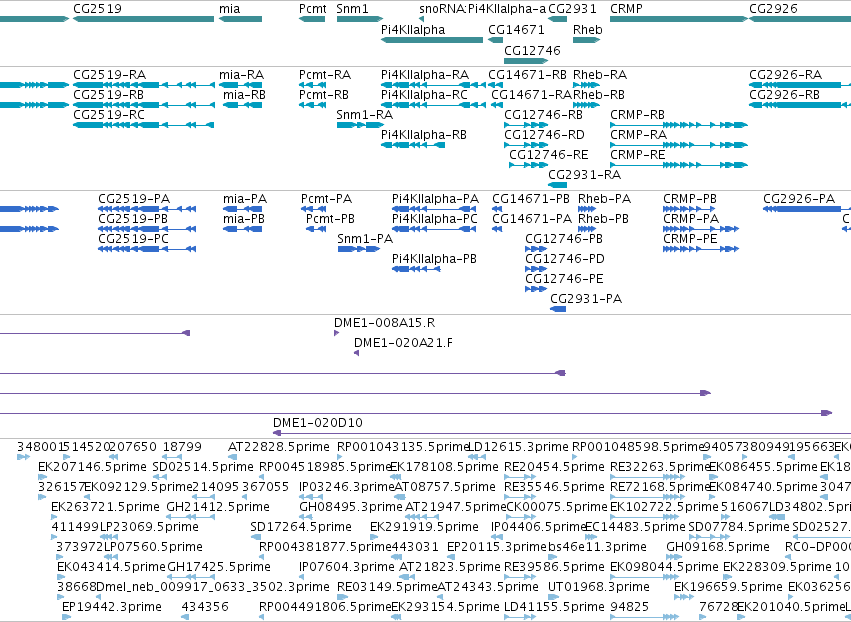This screenshot has width=851, height=622.
Task: Click the snoRNA:Pi4KIIalpha-a label
Action: 482,9
